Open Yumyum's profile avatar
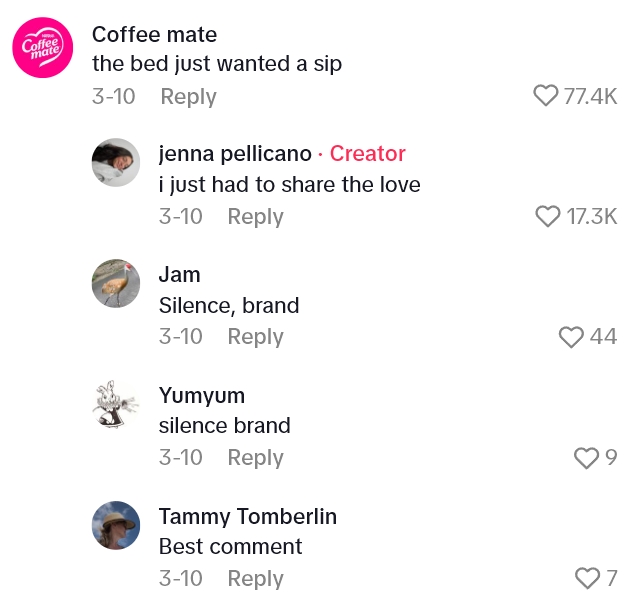Image resolution: width=627 pixels, height=609 pixels. click(116, 404)
